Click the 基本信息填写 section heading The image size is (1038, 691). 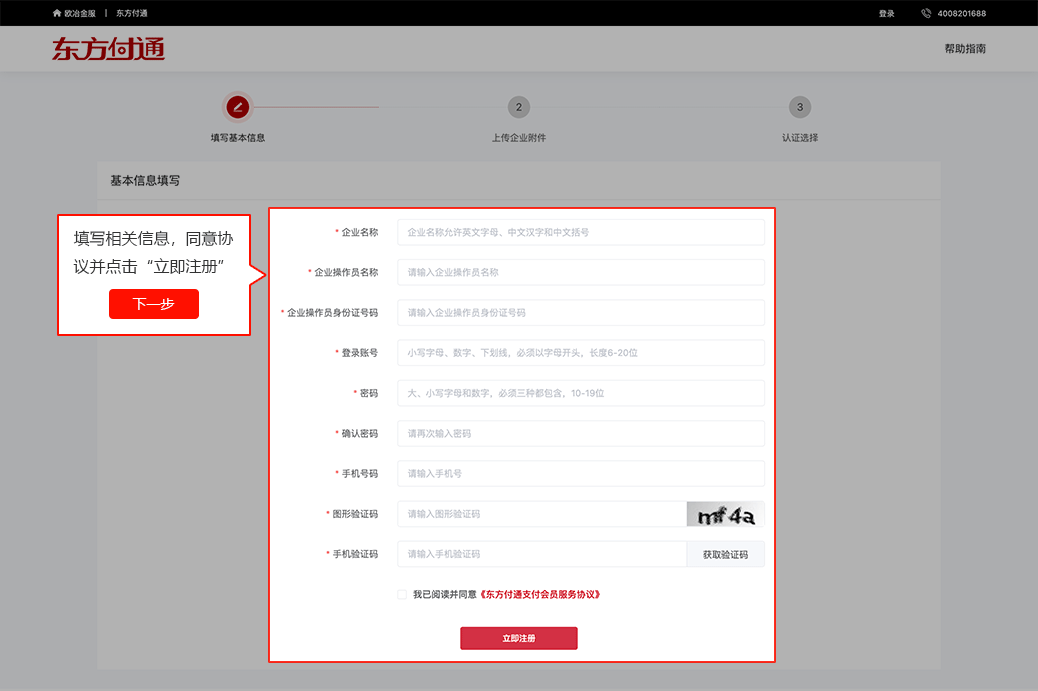pos(145,181)
